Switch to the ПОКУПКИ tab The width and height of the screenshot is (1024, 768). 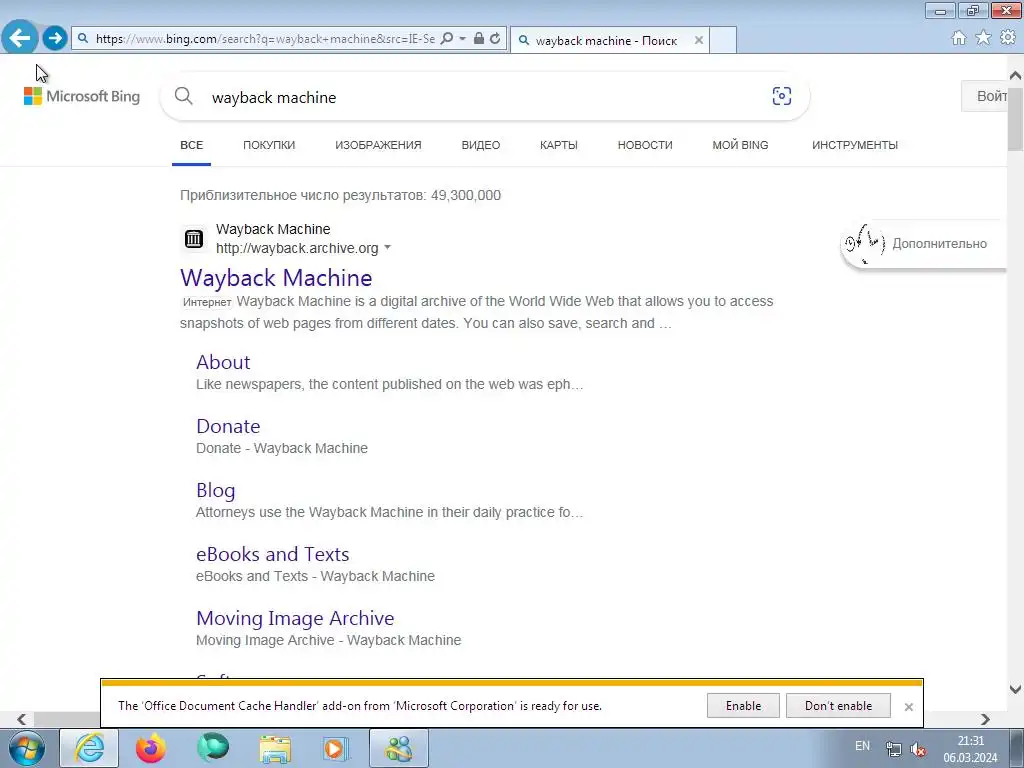pyautogui.click(x=269, y=145)
